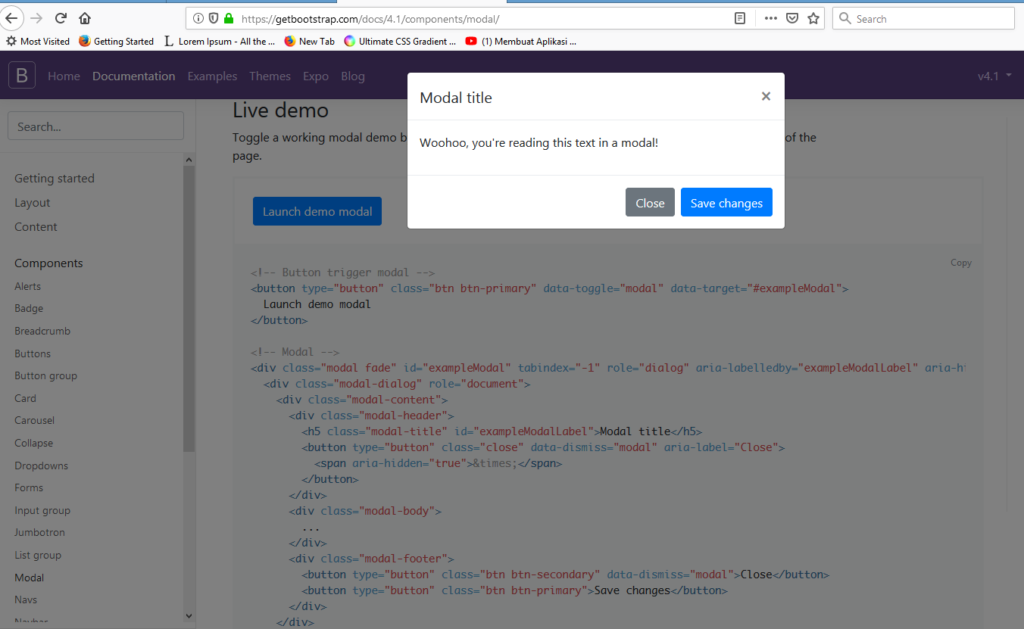The image size is (1024, 629).
Task: Open List group in sidebar
Action: (x=38, y=555)
